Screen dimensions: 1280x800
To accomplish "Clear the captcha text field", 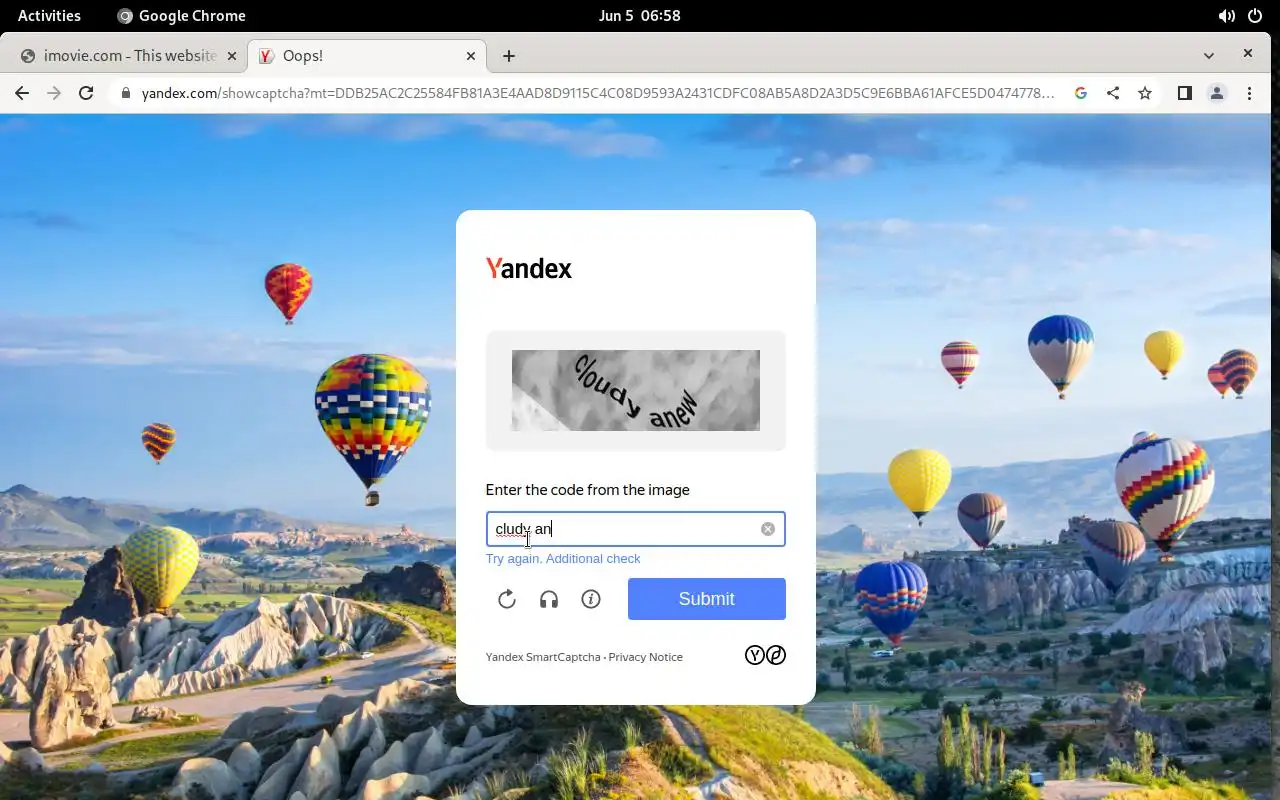I will tap(768, 529).
